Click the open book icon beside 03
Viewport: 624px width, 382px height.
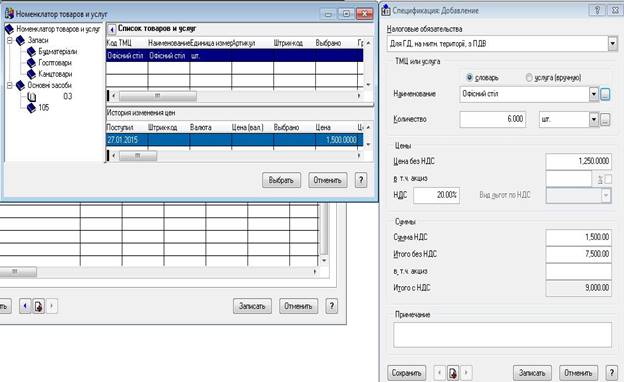coord(31,97)
